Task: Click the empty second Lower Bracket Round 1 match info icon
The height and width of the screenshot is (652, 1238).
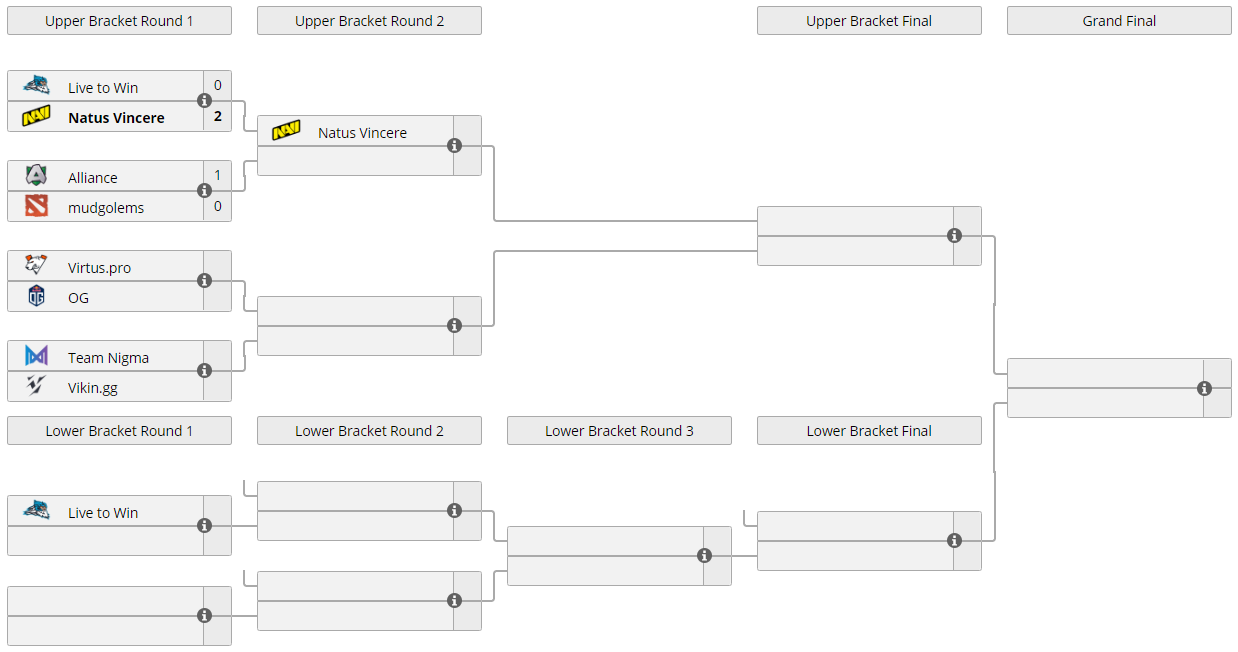Action: 205,616
